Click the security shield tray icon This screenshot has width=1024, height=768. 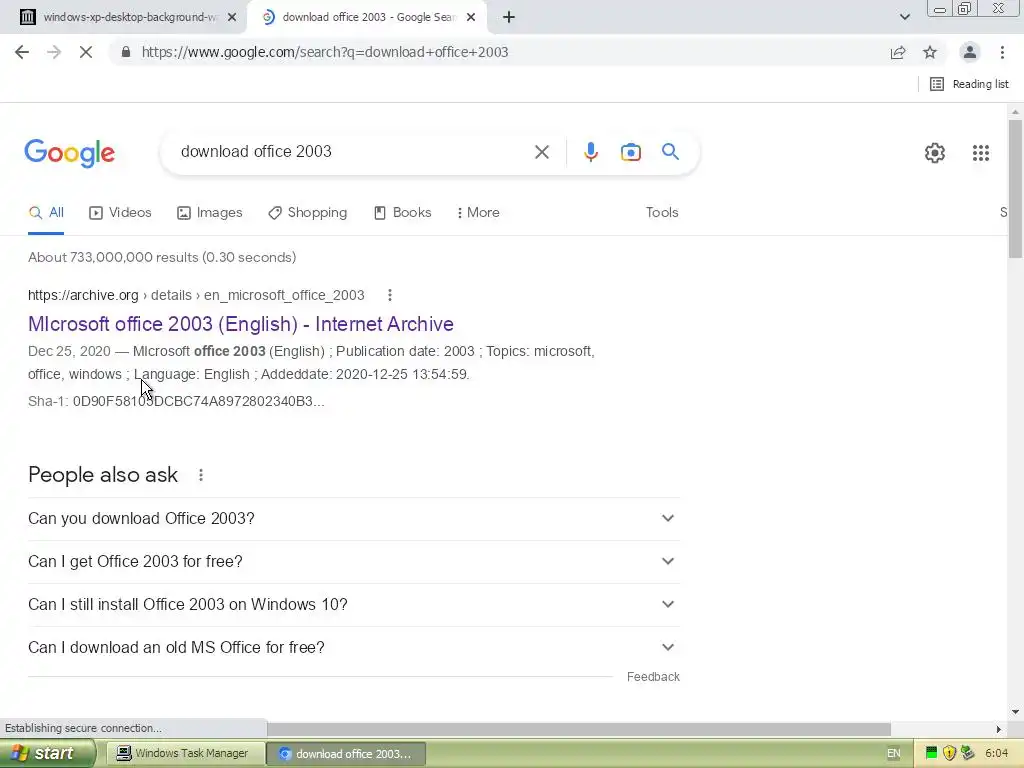pyautogui.click(x=950, y=753)
